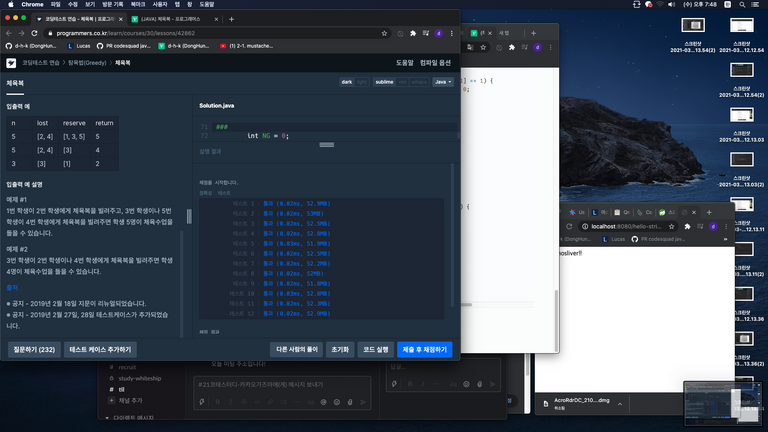Switch editor theme to light
The width and height of the screenshot is (768, 432).
[361, 82]
